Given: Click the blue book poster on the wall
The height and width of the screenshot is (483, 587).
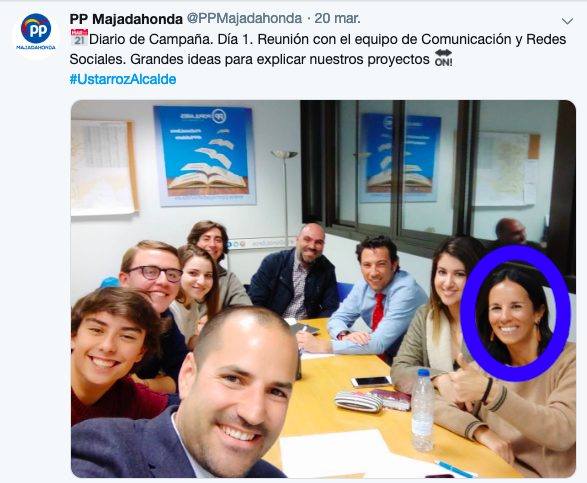Looking at the screenshot, I should click(205, 155).
